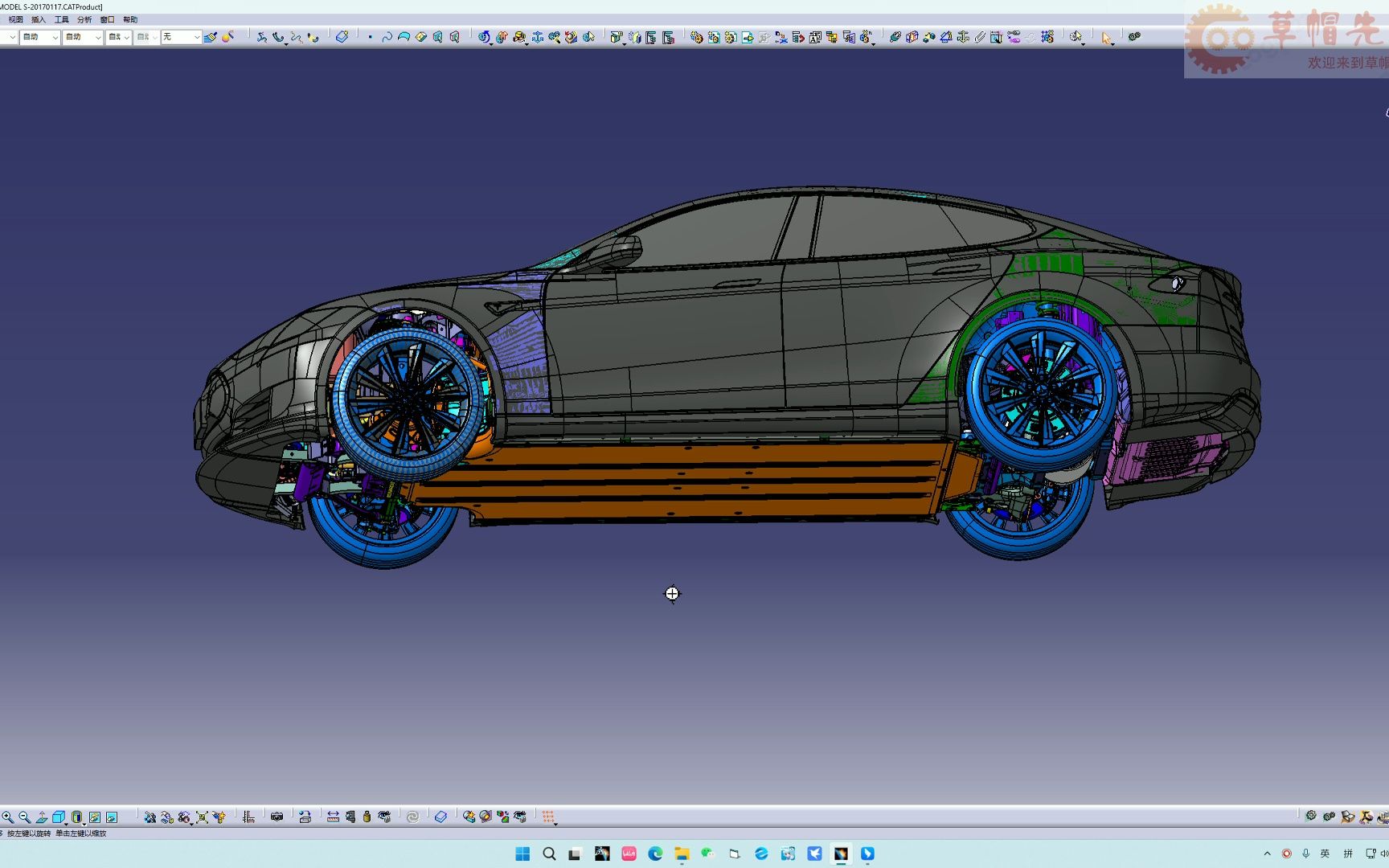The image size is (1389, 868).
Task: Open the 工具 menu
Action: pos(61,20)
